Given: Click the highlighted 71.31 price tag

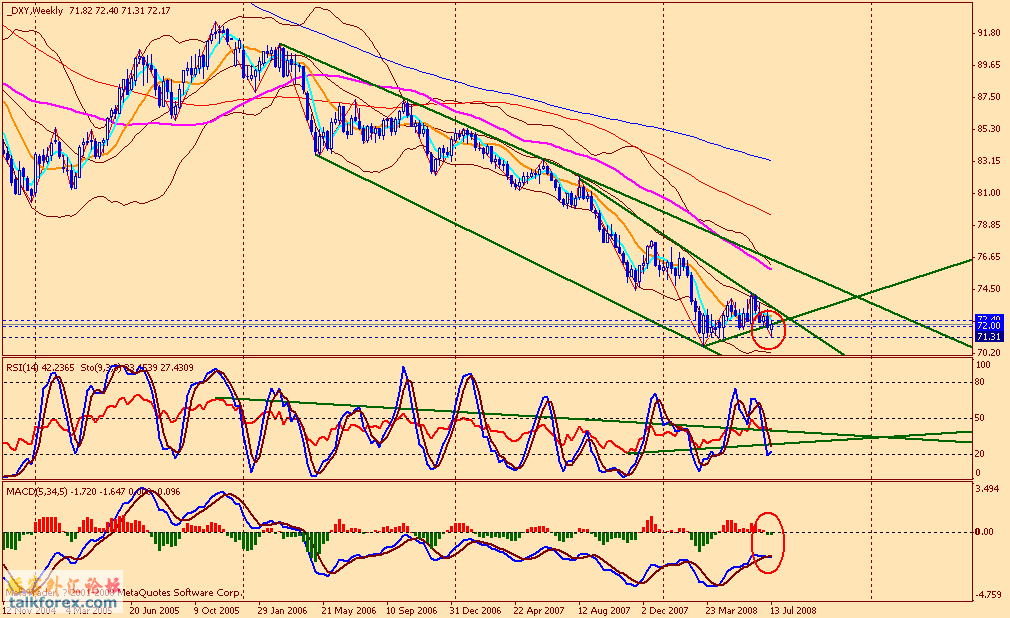Looking at the screenshot, I should click(x=988, y=337).
